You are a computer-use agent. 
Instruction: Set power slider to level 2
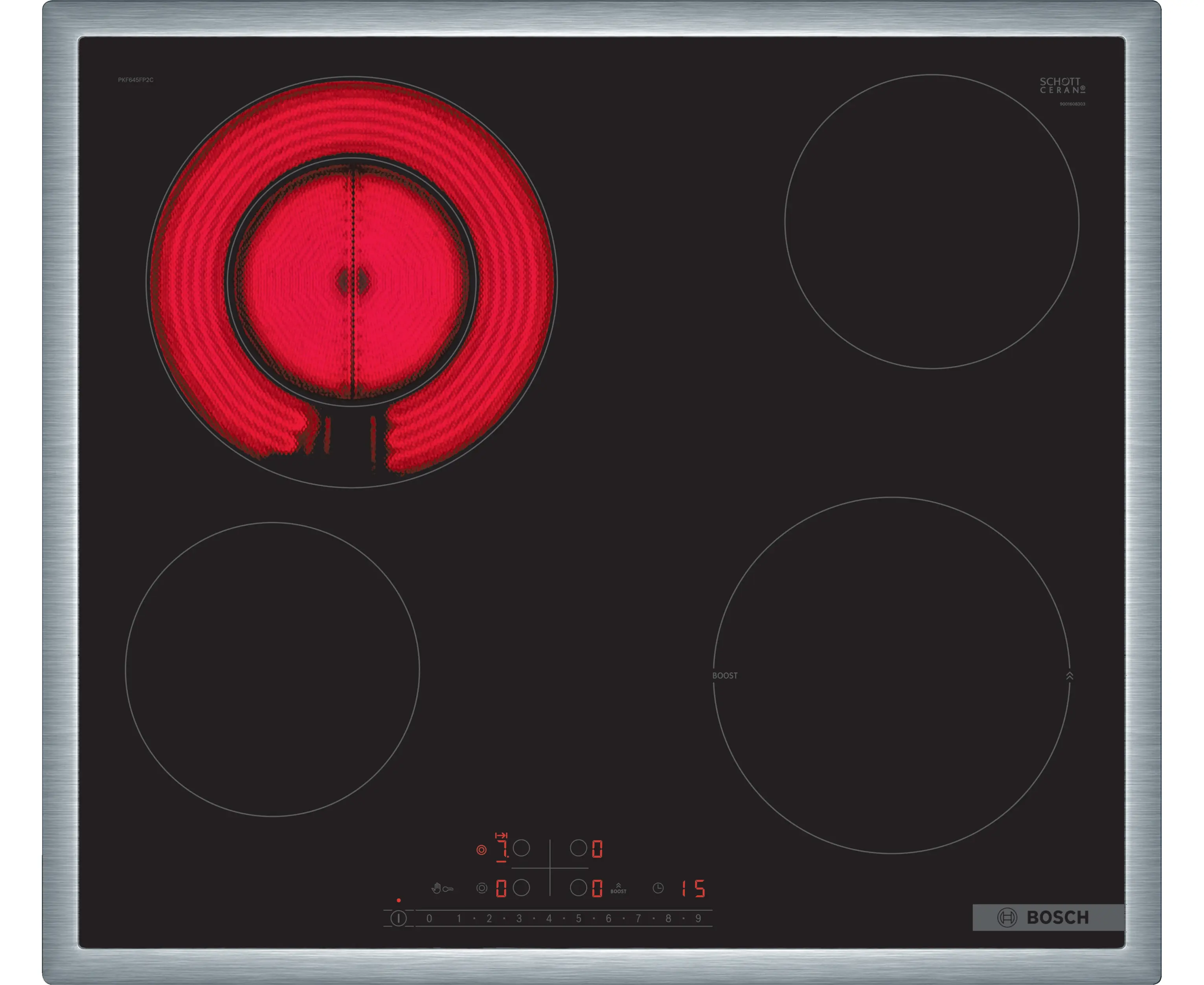tap(489, 919)
